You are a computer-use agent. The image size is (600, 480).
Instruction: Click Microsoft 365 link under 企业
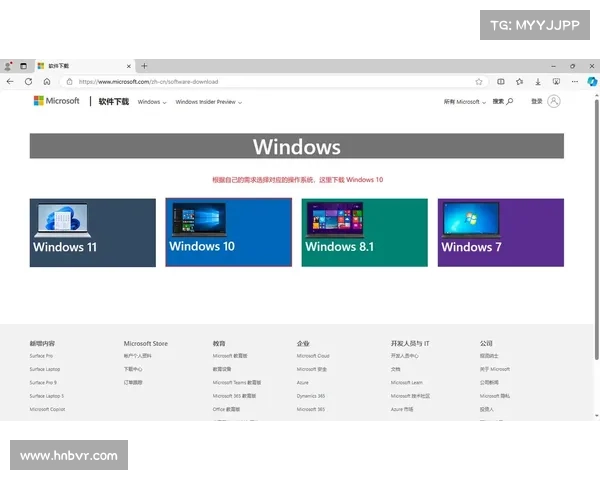point(311,409)
